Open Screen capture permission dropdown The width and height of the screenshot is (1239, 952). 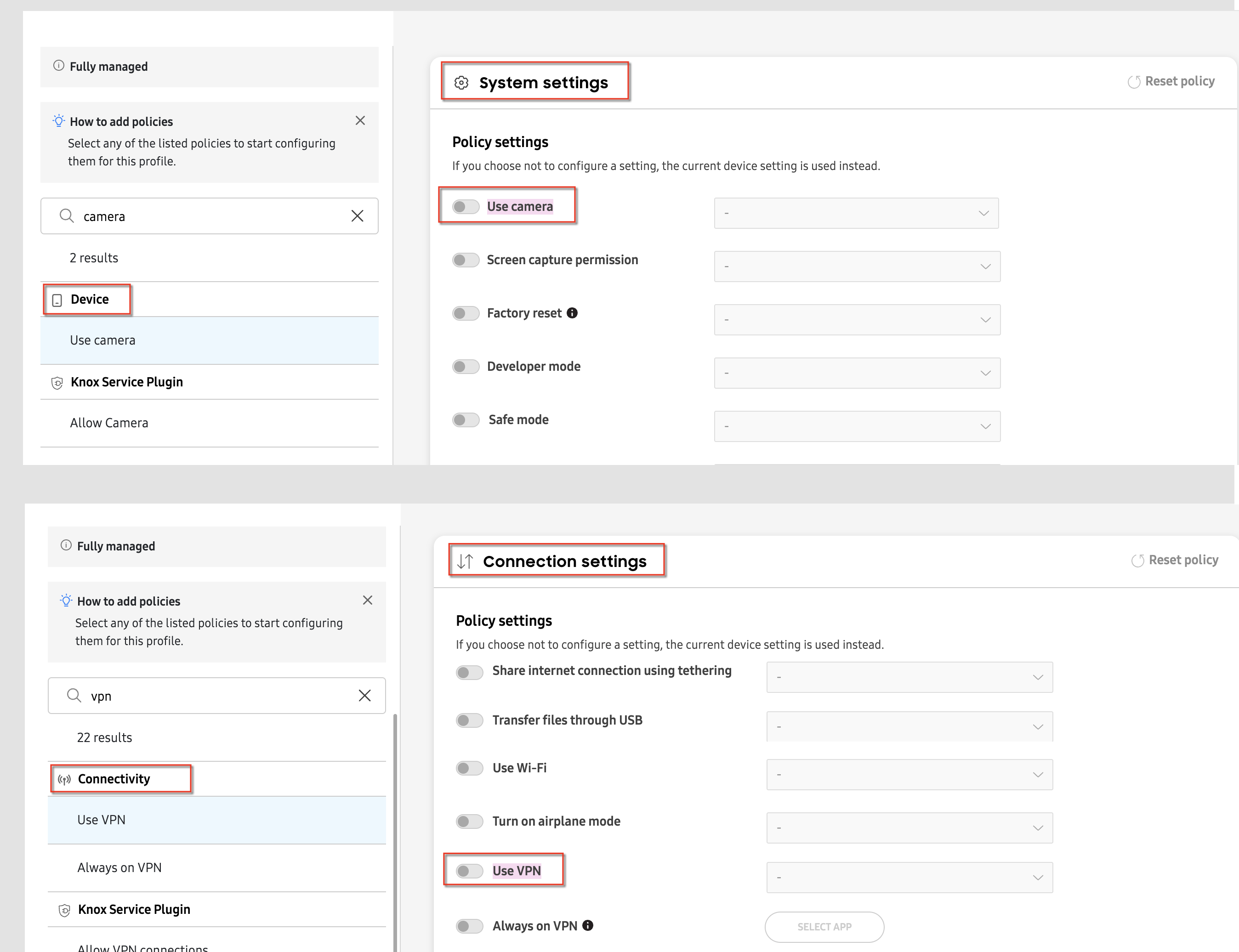coord(857,266)
